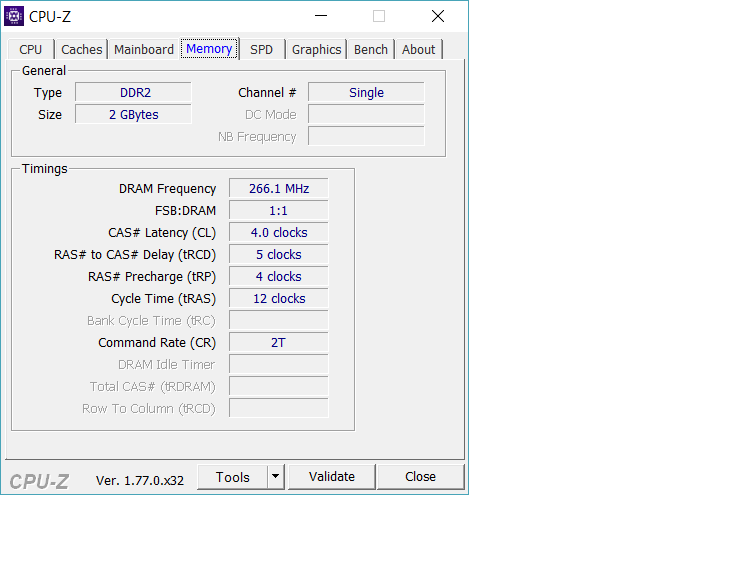The image size is (740, 562).
Task: Open the About tab
Action: point(419,50)
